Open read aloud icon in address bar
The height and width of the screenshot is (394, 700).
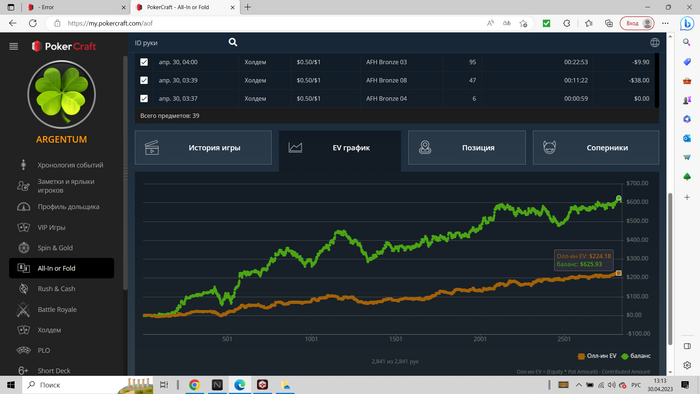point(490,23)
